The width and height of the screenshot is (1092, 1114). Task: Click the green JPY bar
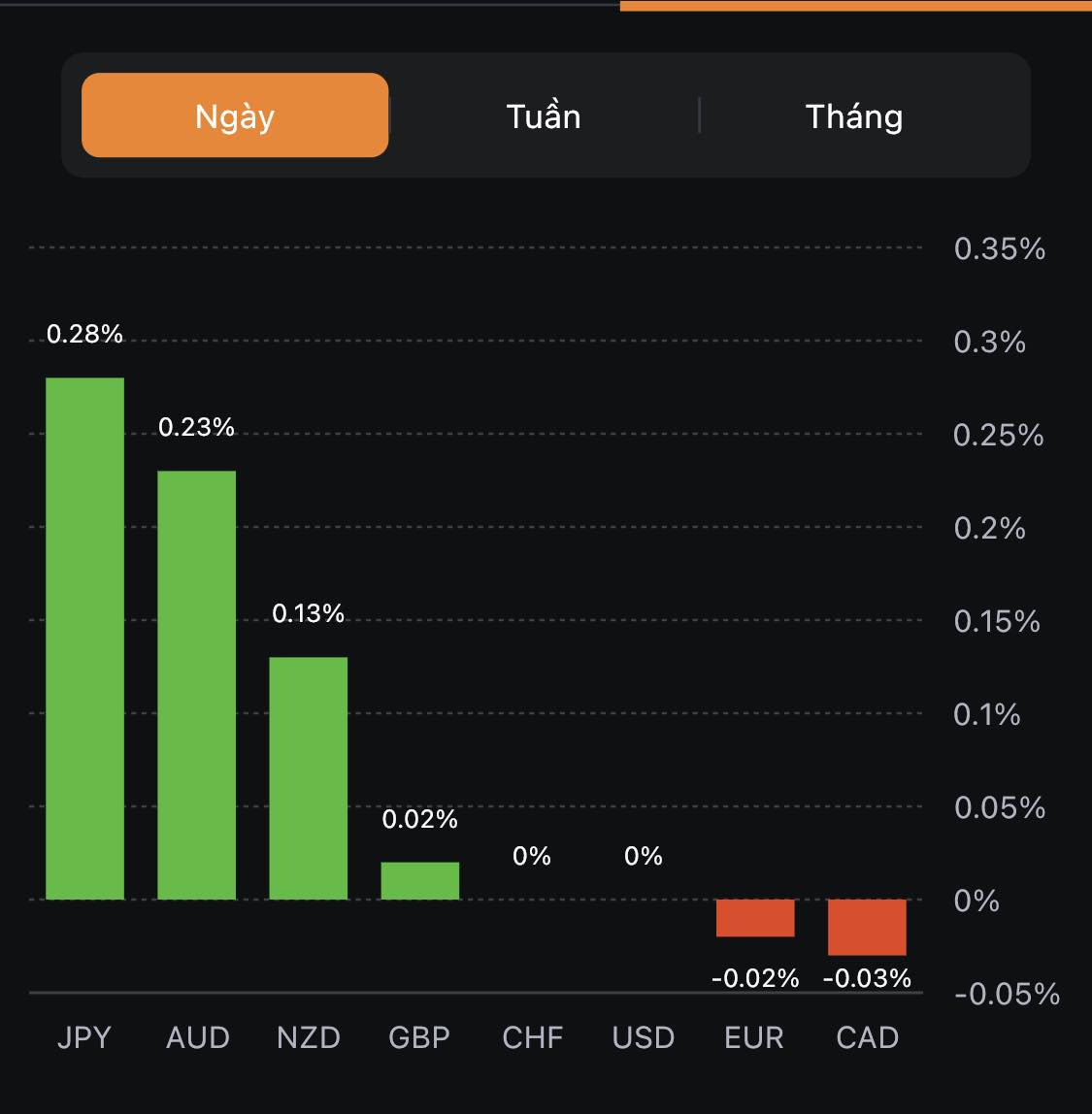(85, 639)
